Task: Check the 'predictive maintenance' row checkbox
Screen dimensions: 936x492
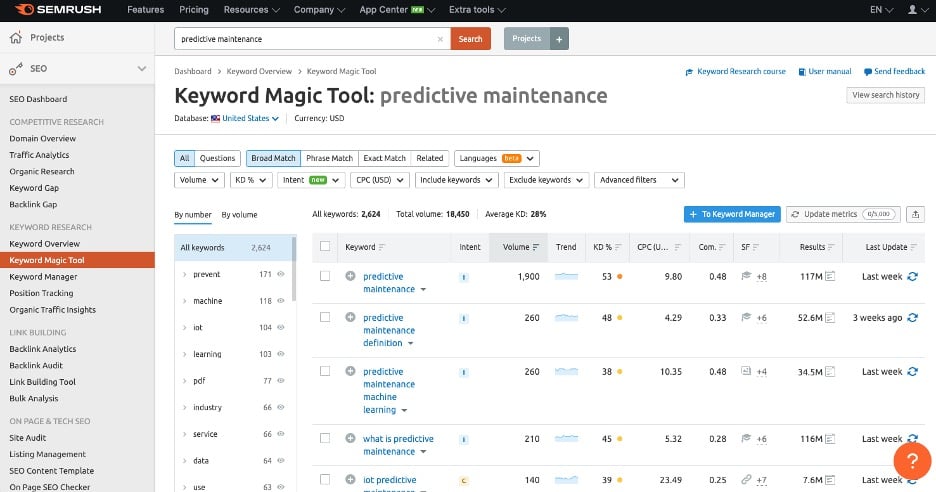Action: pos(325,276)
